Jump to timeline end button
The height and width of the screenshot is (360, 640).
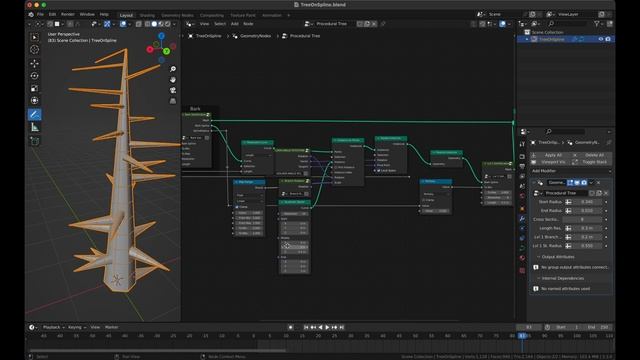pos(342,327)
